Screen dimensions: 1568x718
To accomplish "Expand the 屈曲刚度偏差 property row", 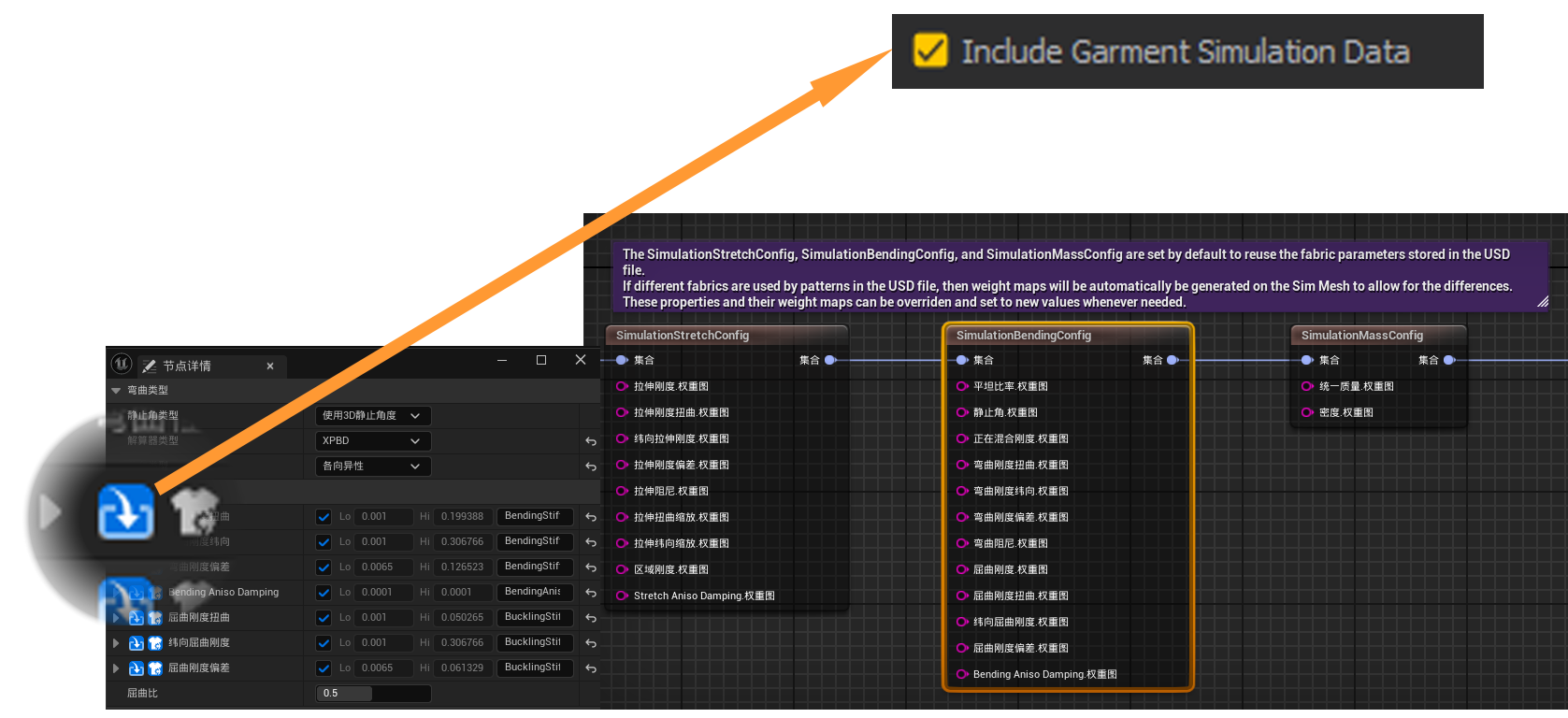I will 116,668.
